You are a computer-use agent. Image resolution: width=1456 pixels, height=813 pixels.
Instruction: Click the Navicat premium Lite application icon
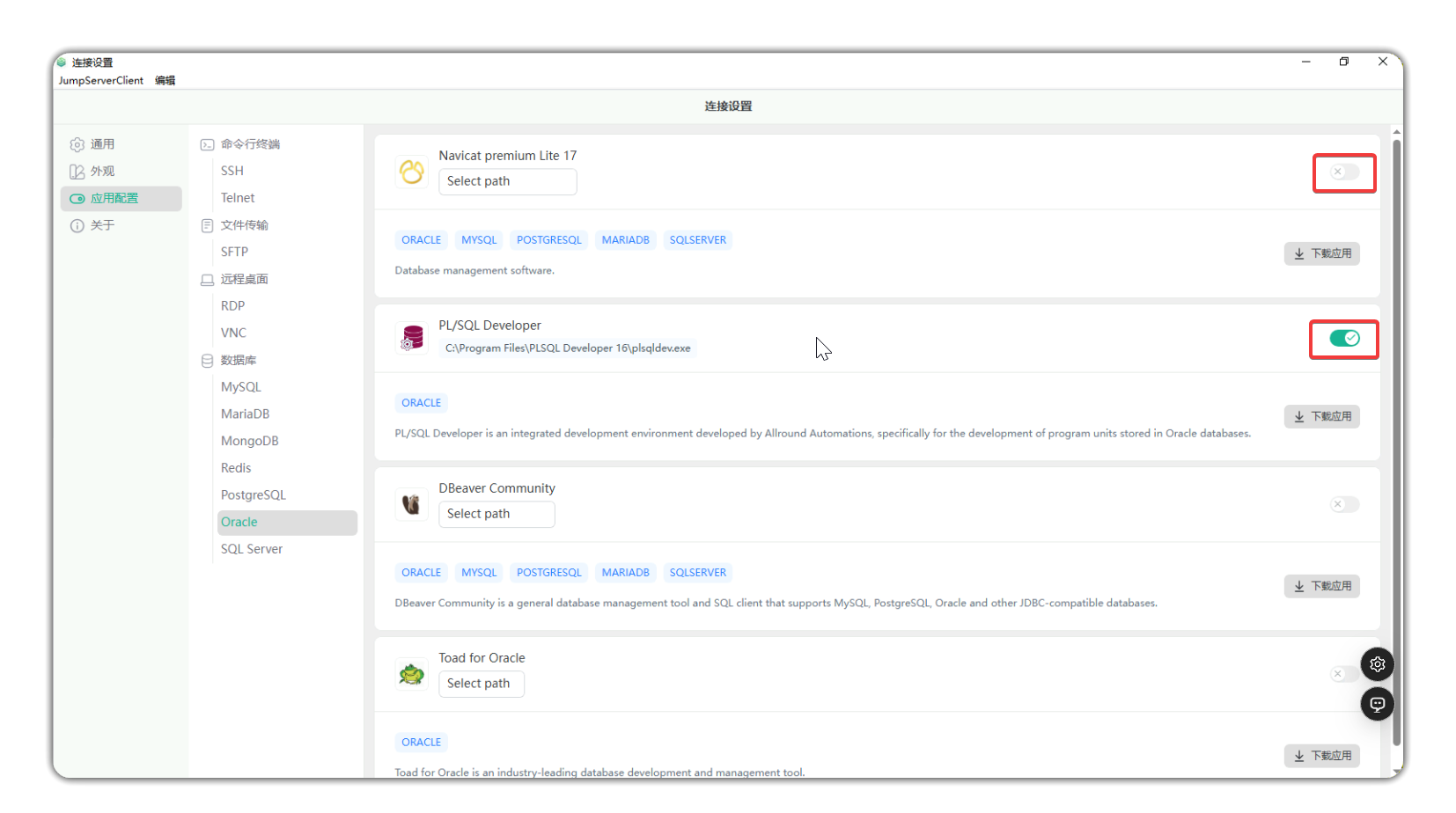click(x=411, y=172)
